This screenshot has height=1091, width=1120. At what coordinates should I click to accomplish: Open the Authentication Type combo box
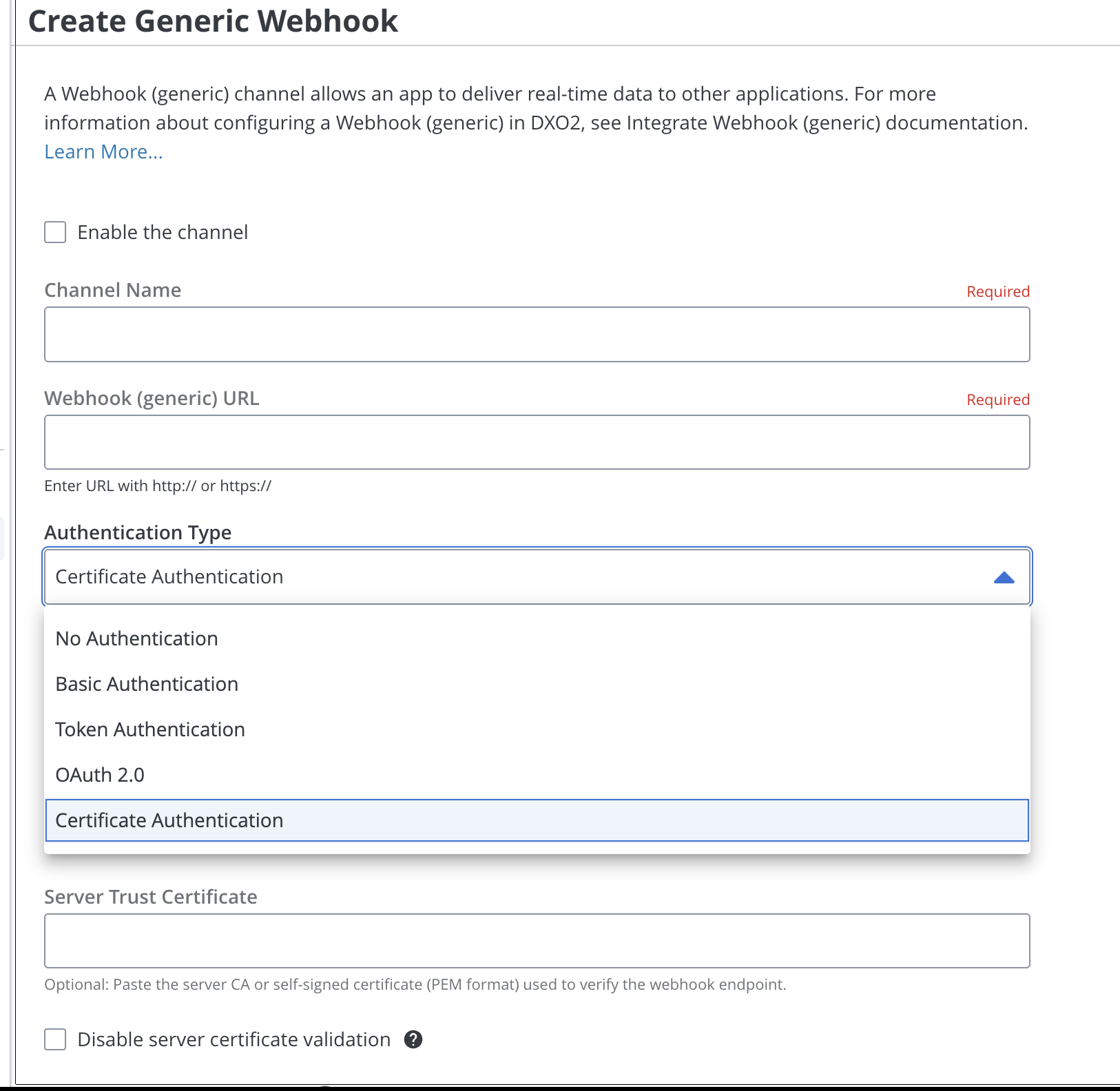pyautogui.click(x=537, y=576)
